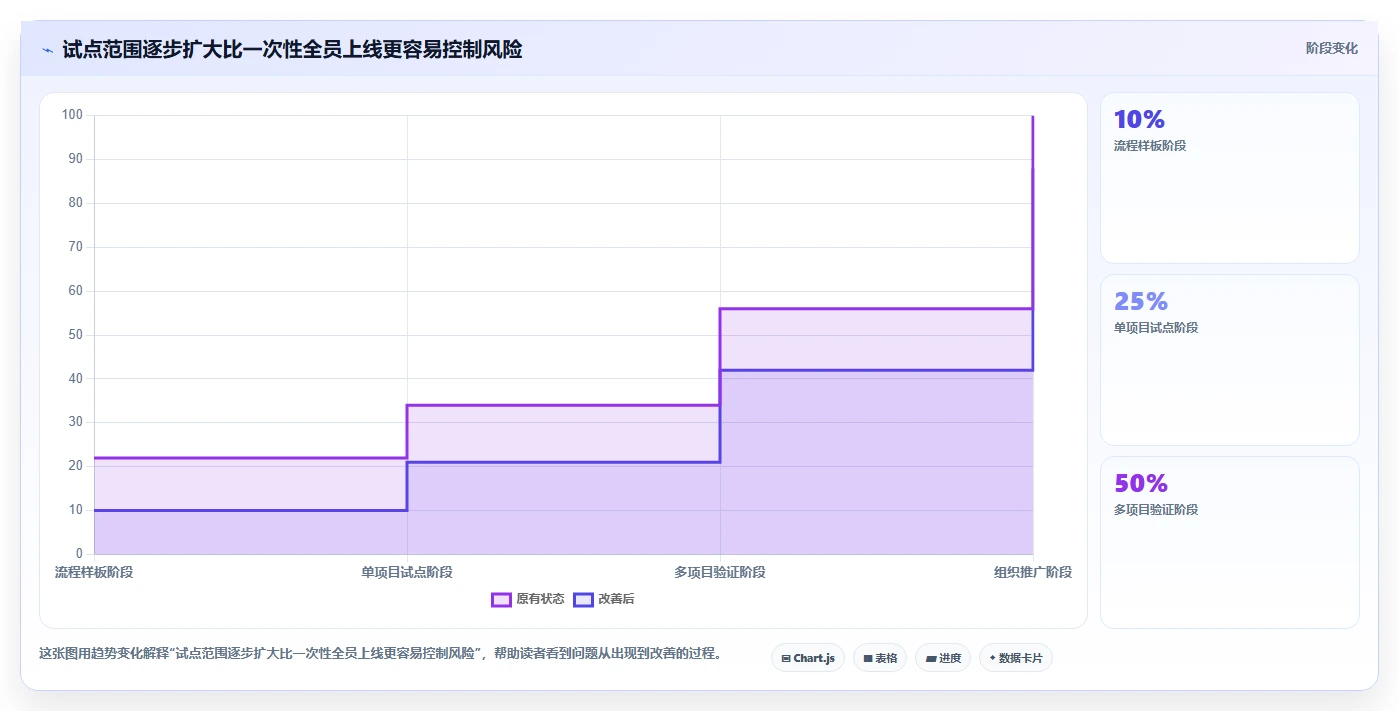
Task: Select the Chart.js tag chip
Action: [808, 658]
